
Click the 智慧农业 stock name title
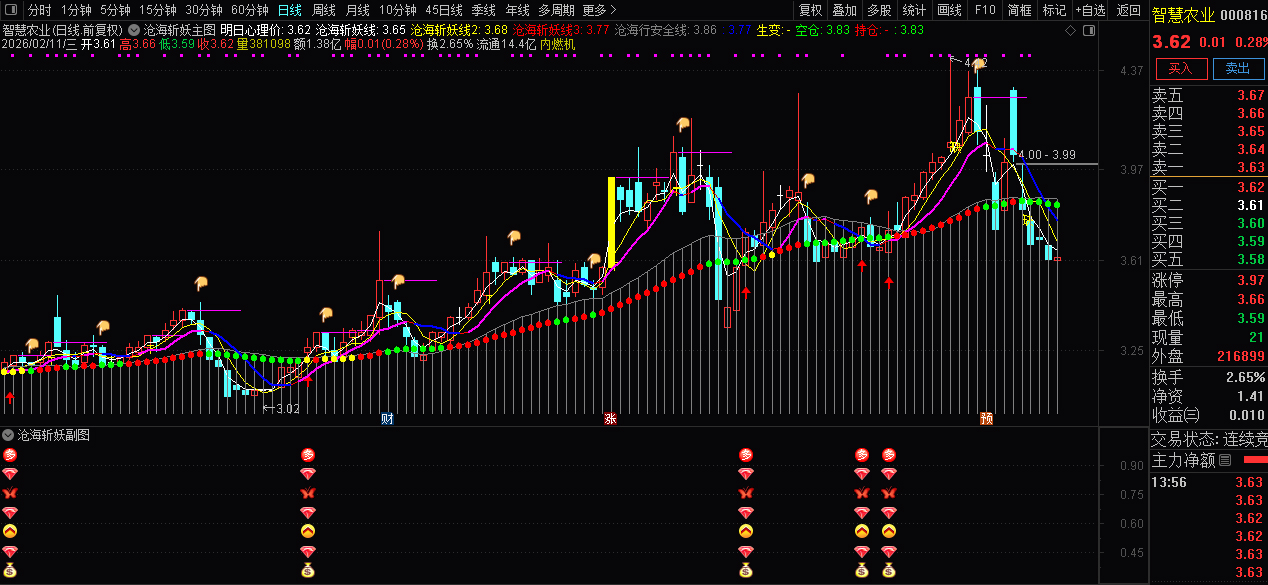(1183, 15)
